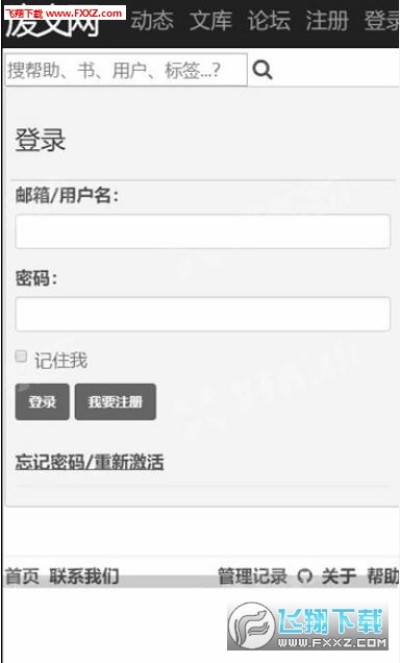Click the magnifying glass search icon

coord(263,70)
